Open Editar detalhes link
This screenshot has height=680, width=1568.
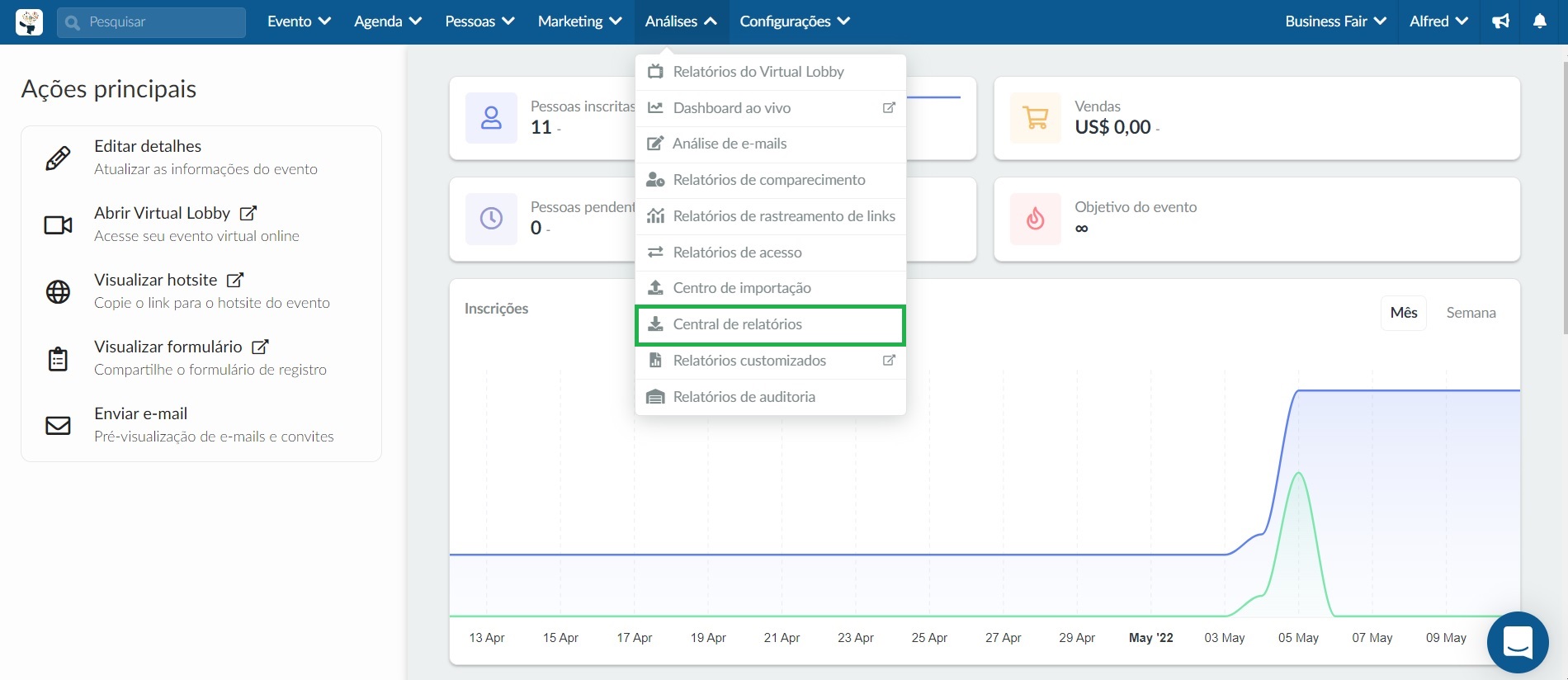(x=148, y=146)
